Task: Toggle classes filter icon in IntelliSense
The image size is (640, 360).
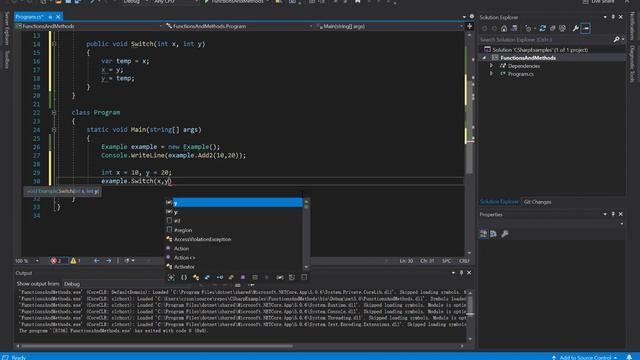Action: (x=196, y=278)
